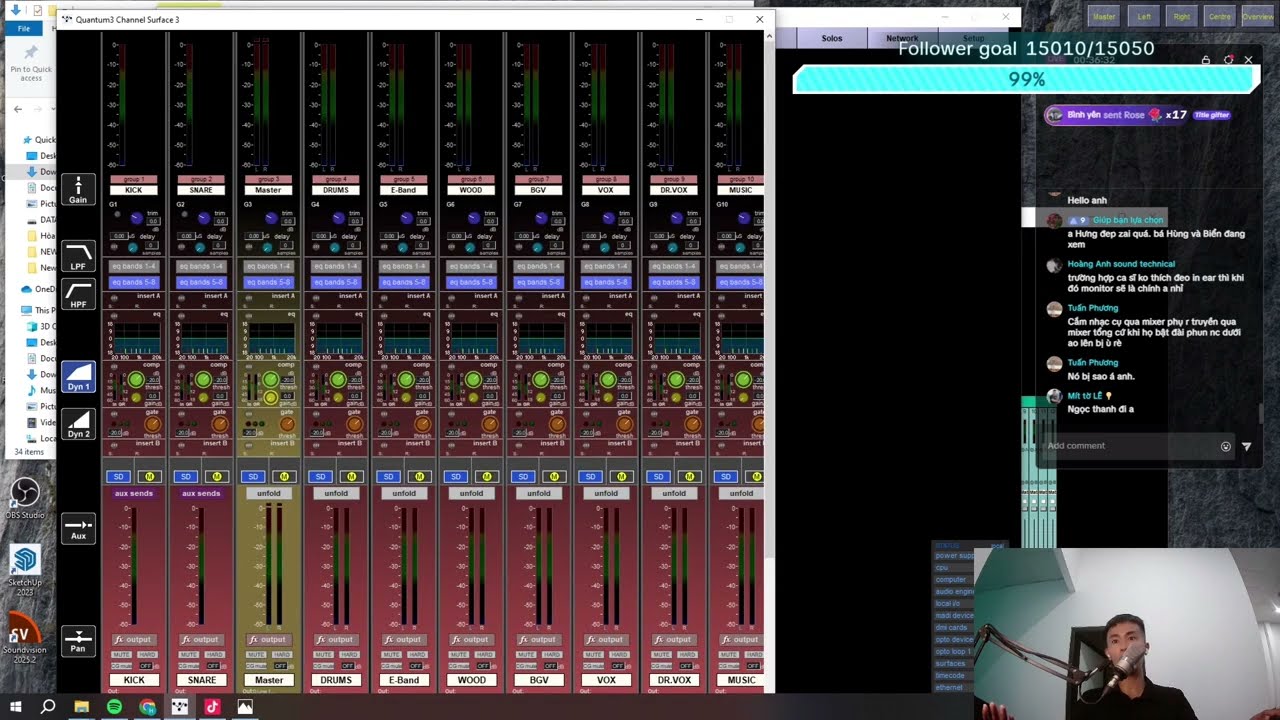The height and width of the screenshot is (720, 1280).
Task: Click the lock icon on chat overlay
Action: coord(1206,60)
